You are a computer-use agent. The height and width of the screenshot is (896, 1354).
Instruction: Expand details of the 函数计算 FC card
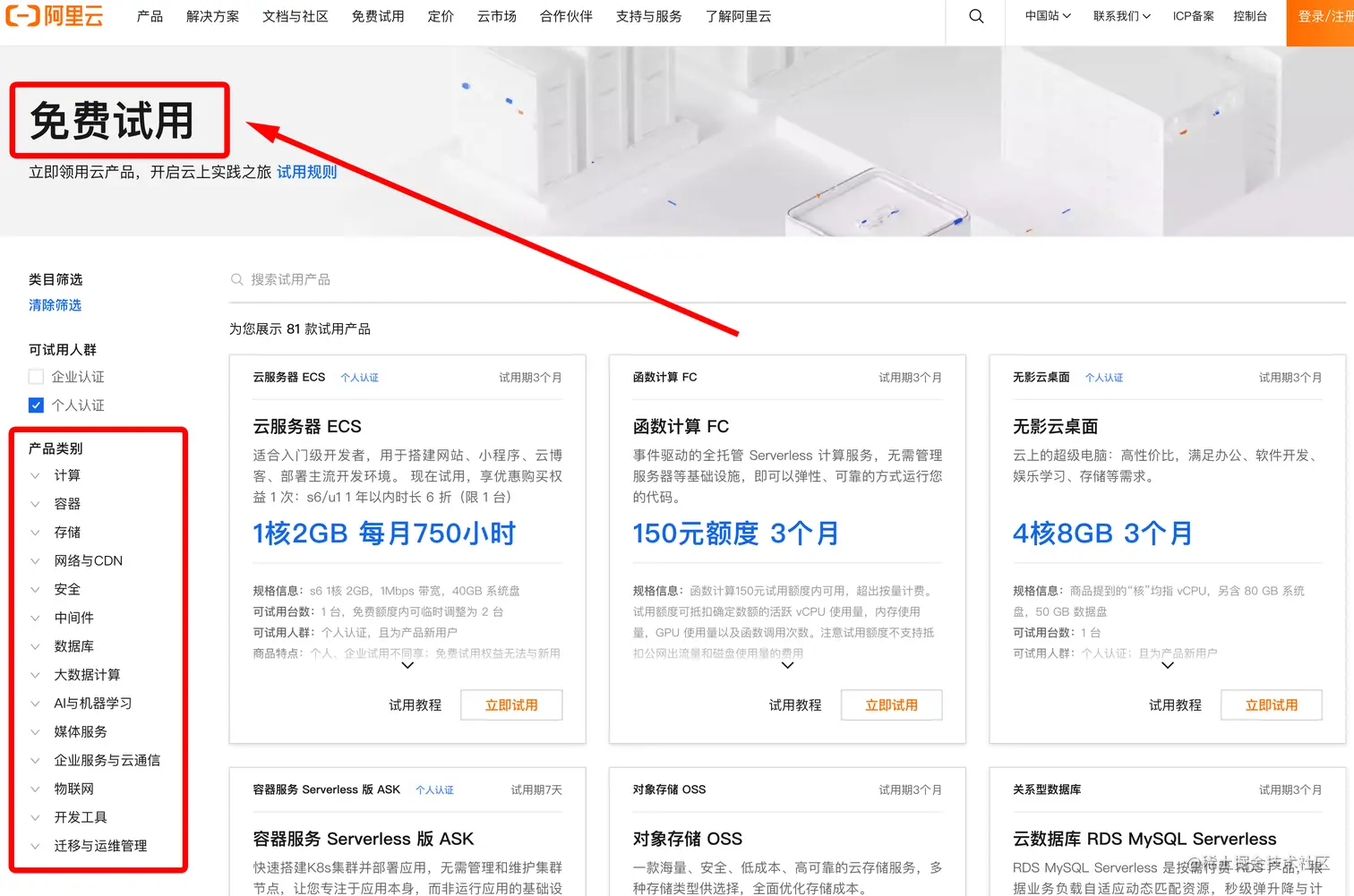pyautogui.click(x=787, y=665)
